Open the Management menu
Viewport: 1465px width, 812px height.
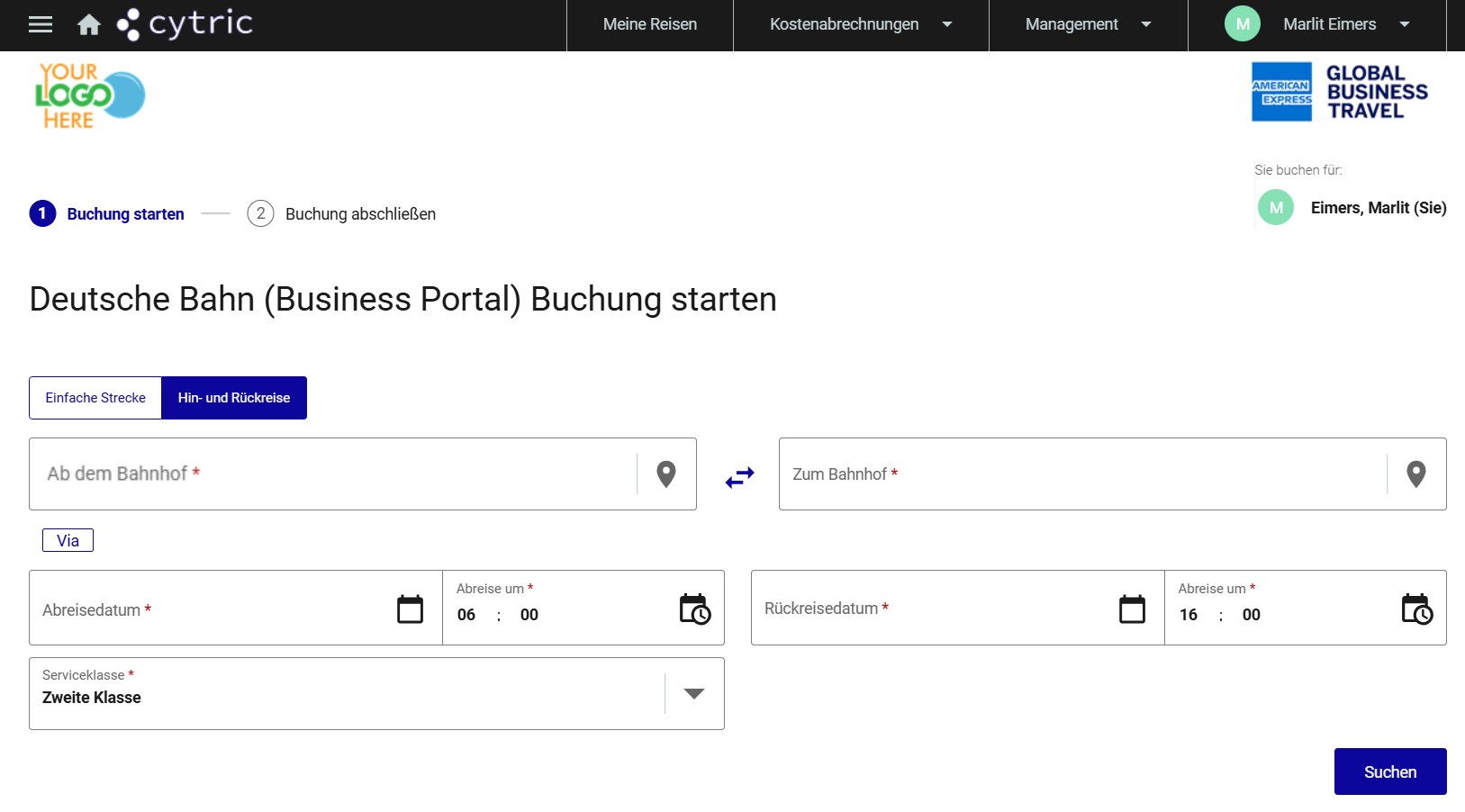pyautogui.click(x=1088, y=24)
